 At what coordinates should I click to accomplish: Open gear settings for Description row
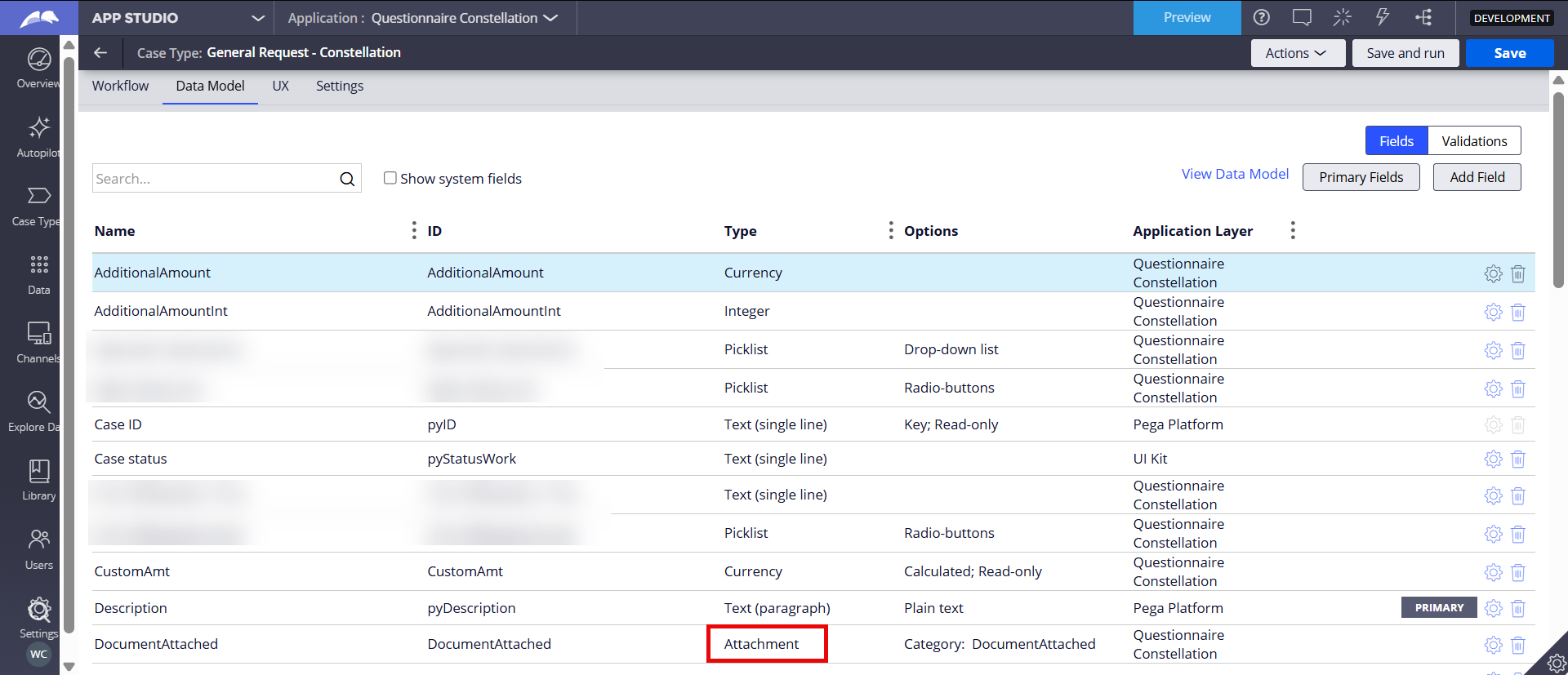tap(1493, 608)
